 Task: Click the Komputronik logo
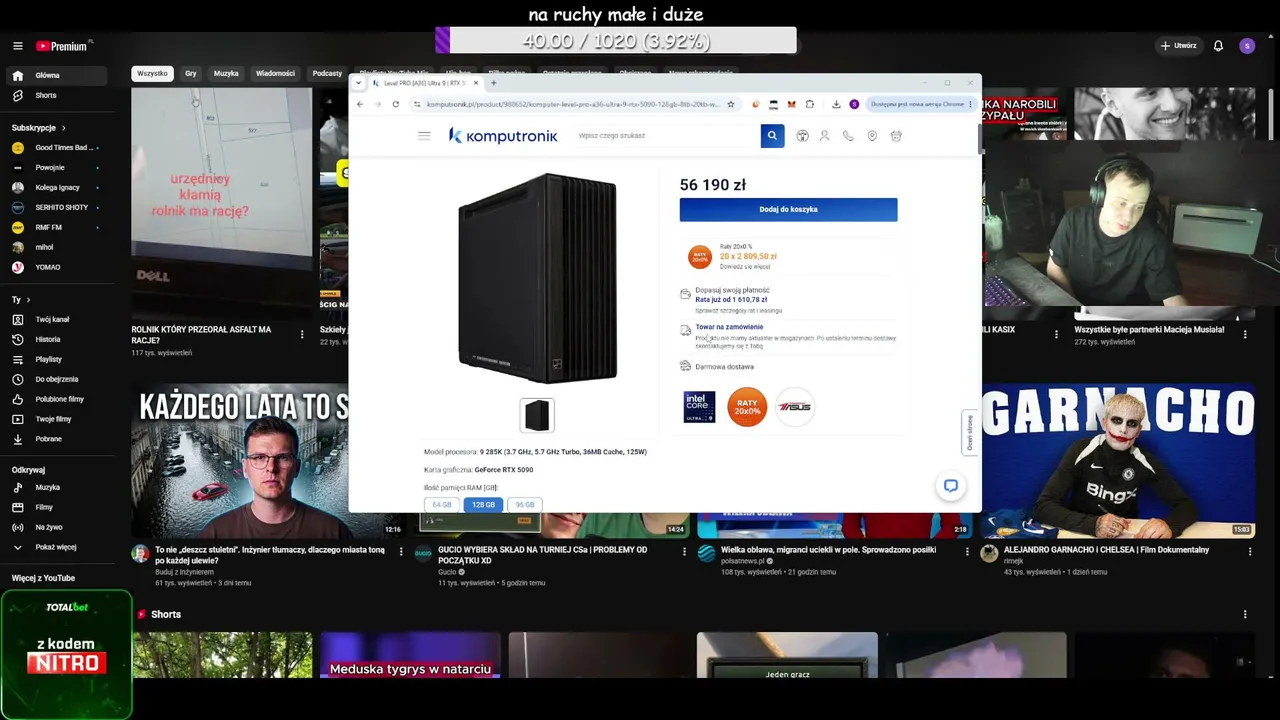(503, 136)
